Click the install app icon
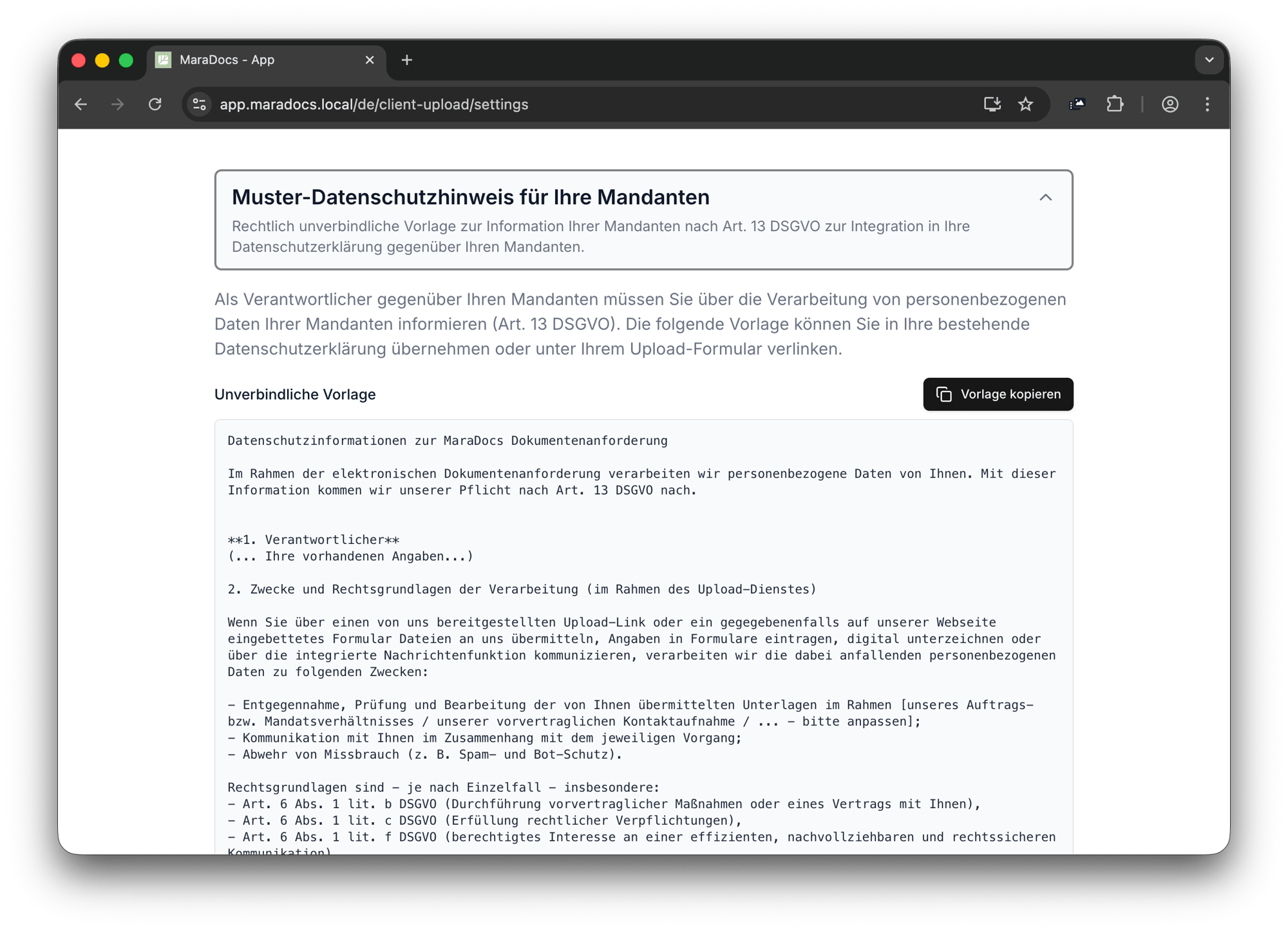This screenshot has width=1288, height=931. pos(992,104)
